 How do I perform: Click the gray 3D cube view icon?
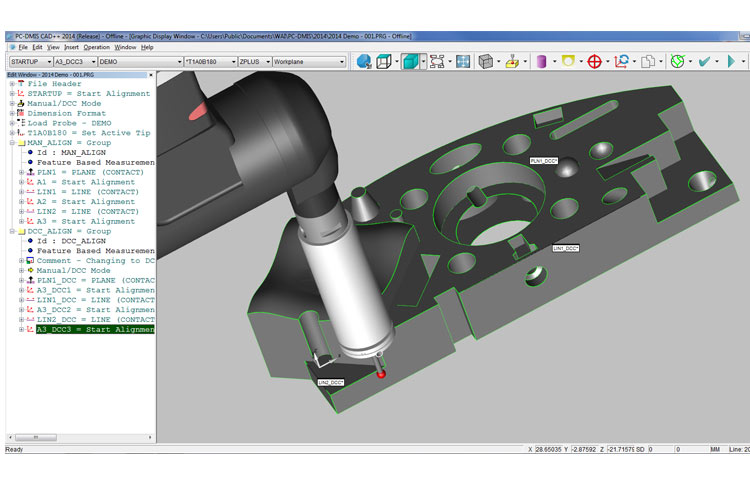pos(485,61)
